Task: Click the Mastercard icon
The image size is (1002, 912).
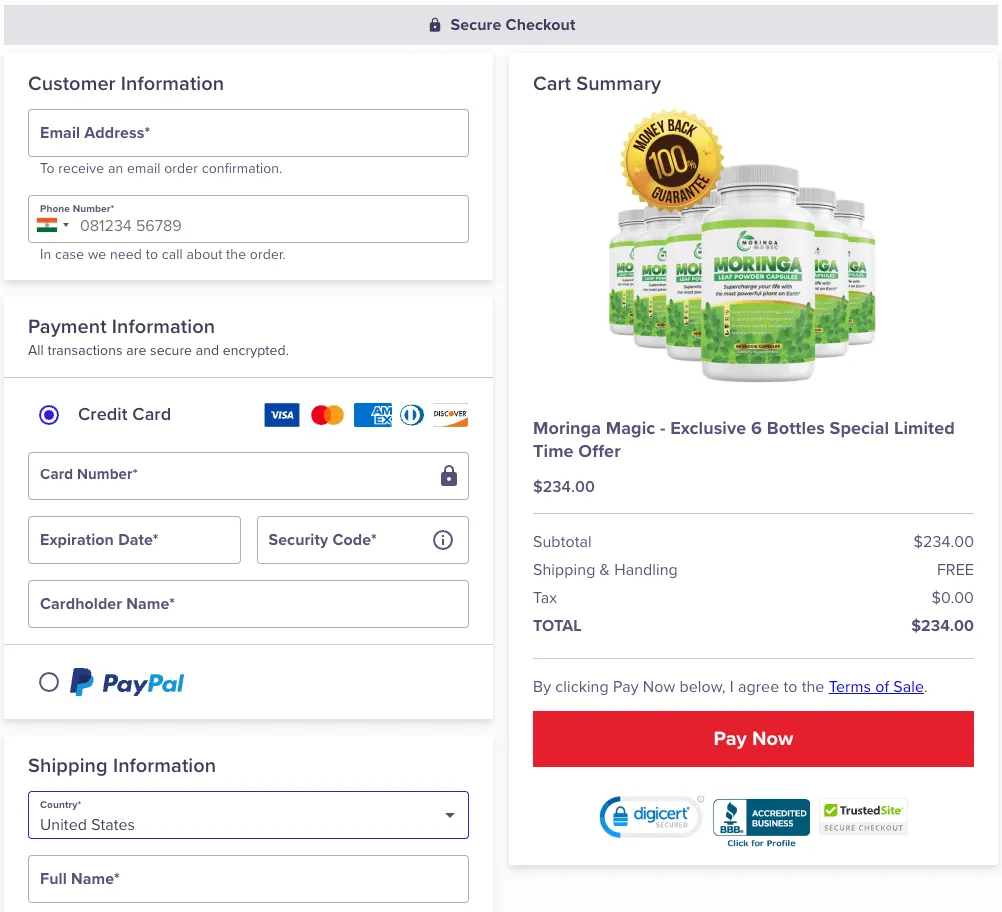Action: click(327, 414)
